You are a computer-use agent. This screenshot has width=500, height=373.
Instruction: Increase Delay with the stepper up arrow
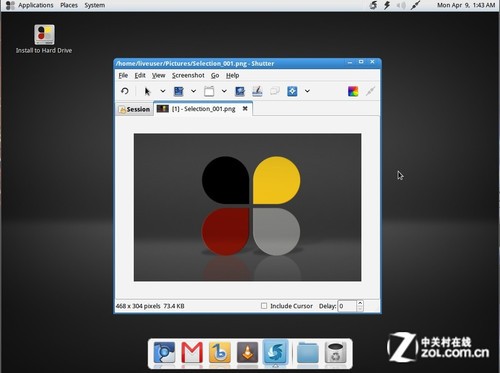click(x=360, y=303)
